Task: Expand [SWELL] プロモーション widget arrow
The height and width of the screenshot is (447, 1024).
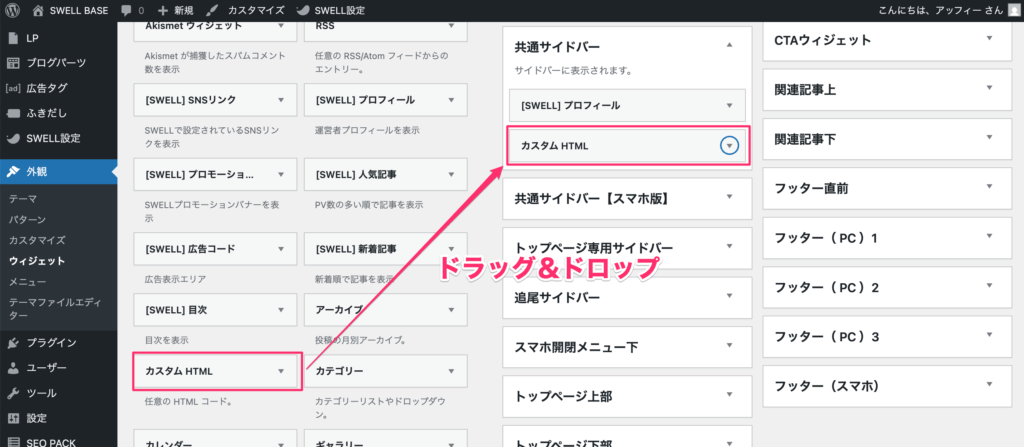Action: click(281, 174)
